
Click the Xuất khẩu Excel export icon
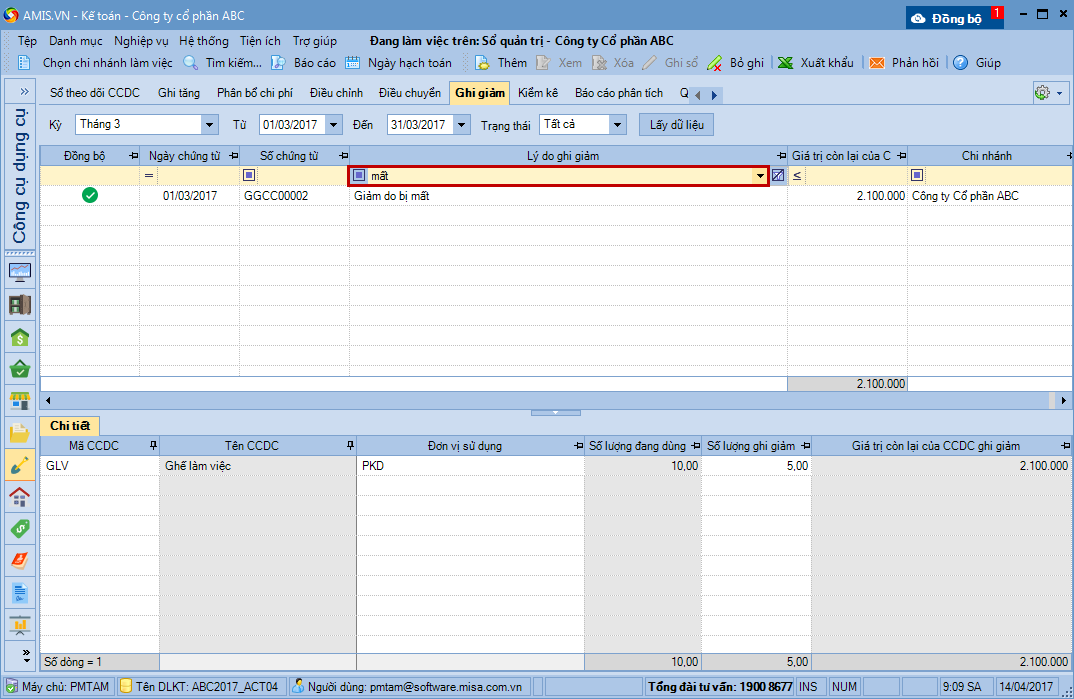pos(786,63)
